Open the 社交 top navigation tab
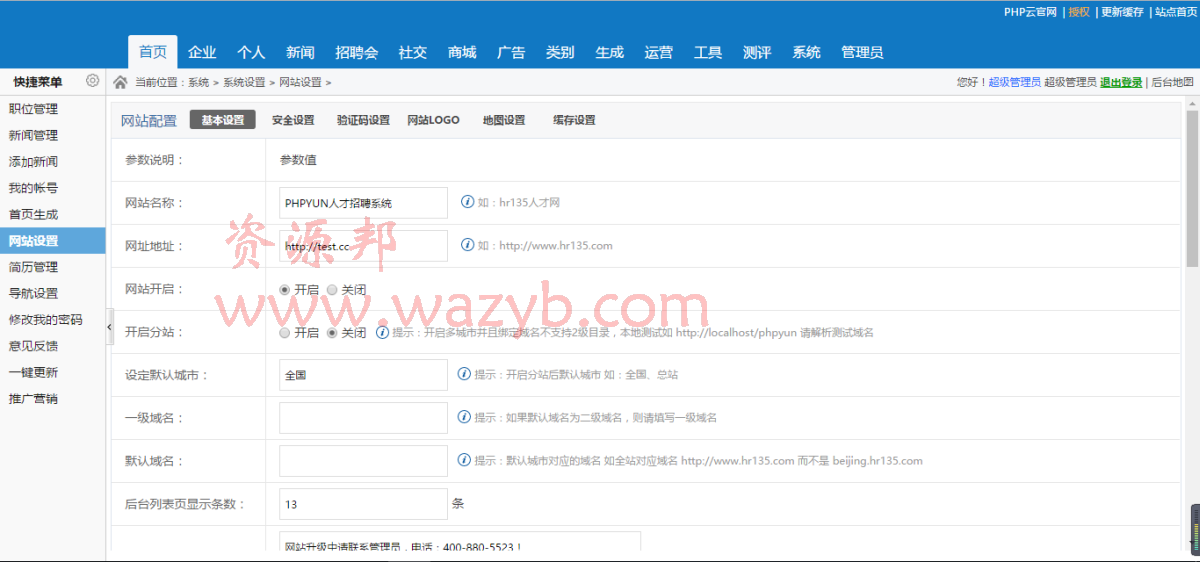Image resolution: width=1200 pixels, height=562 pixels. 413,52
